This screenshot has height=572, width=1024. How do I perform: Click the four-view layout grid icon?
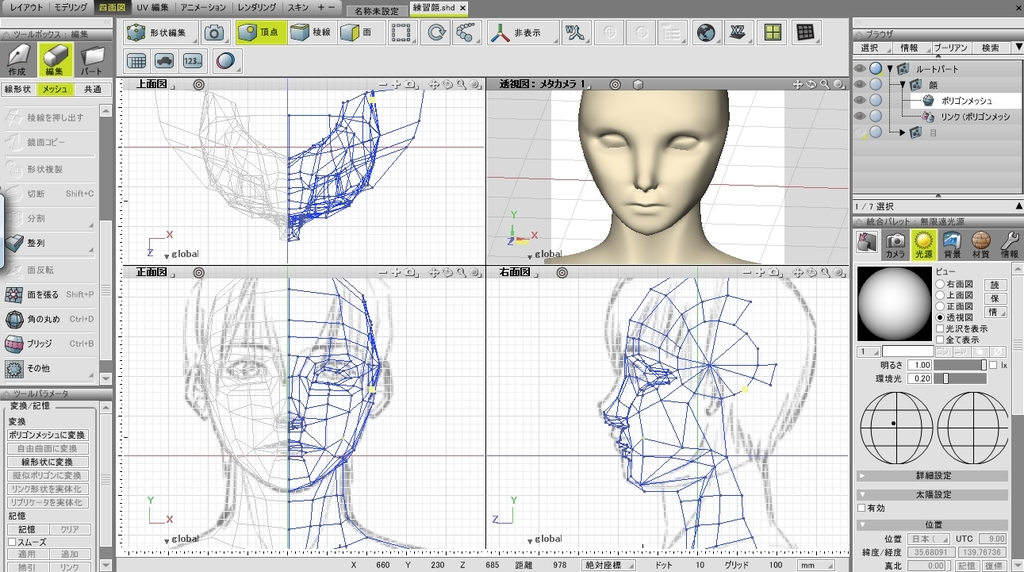[771, 32]
